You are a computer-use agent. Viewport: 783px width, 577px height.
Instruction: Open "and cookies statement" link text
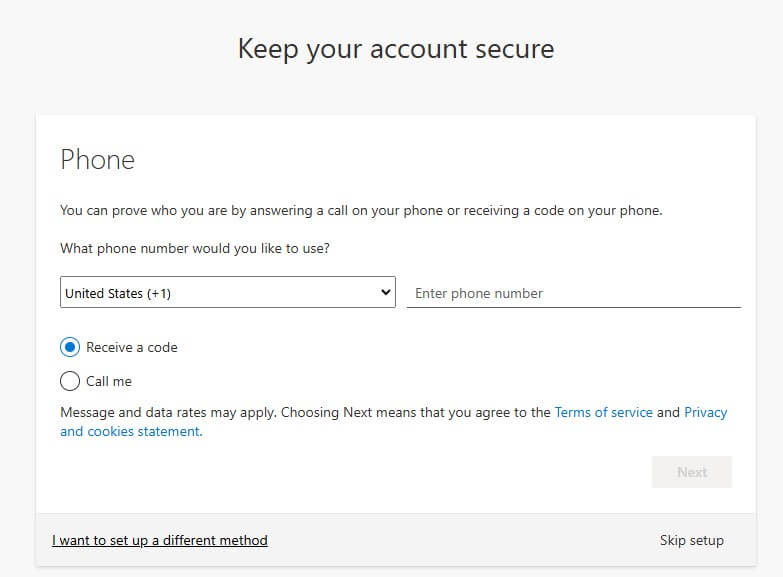pyautogui.click(x=130, y=432)
